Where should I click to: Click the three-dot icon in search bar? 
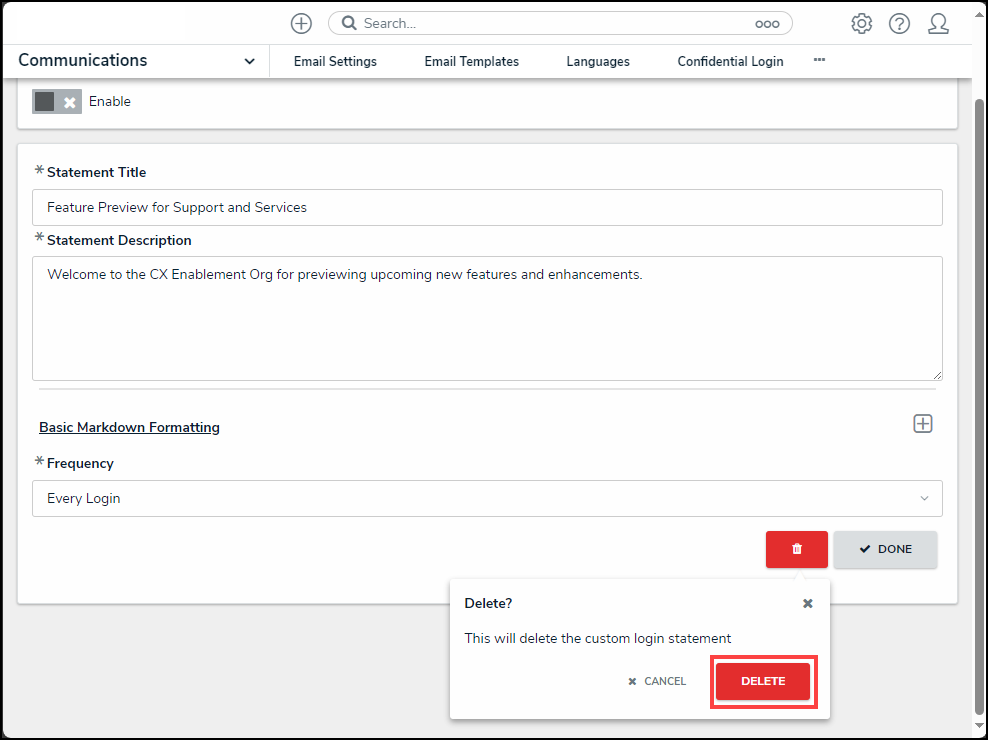(x=766, y=24)
